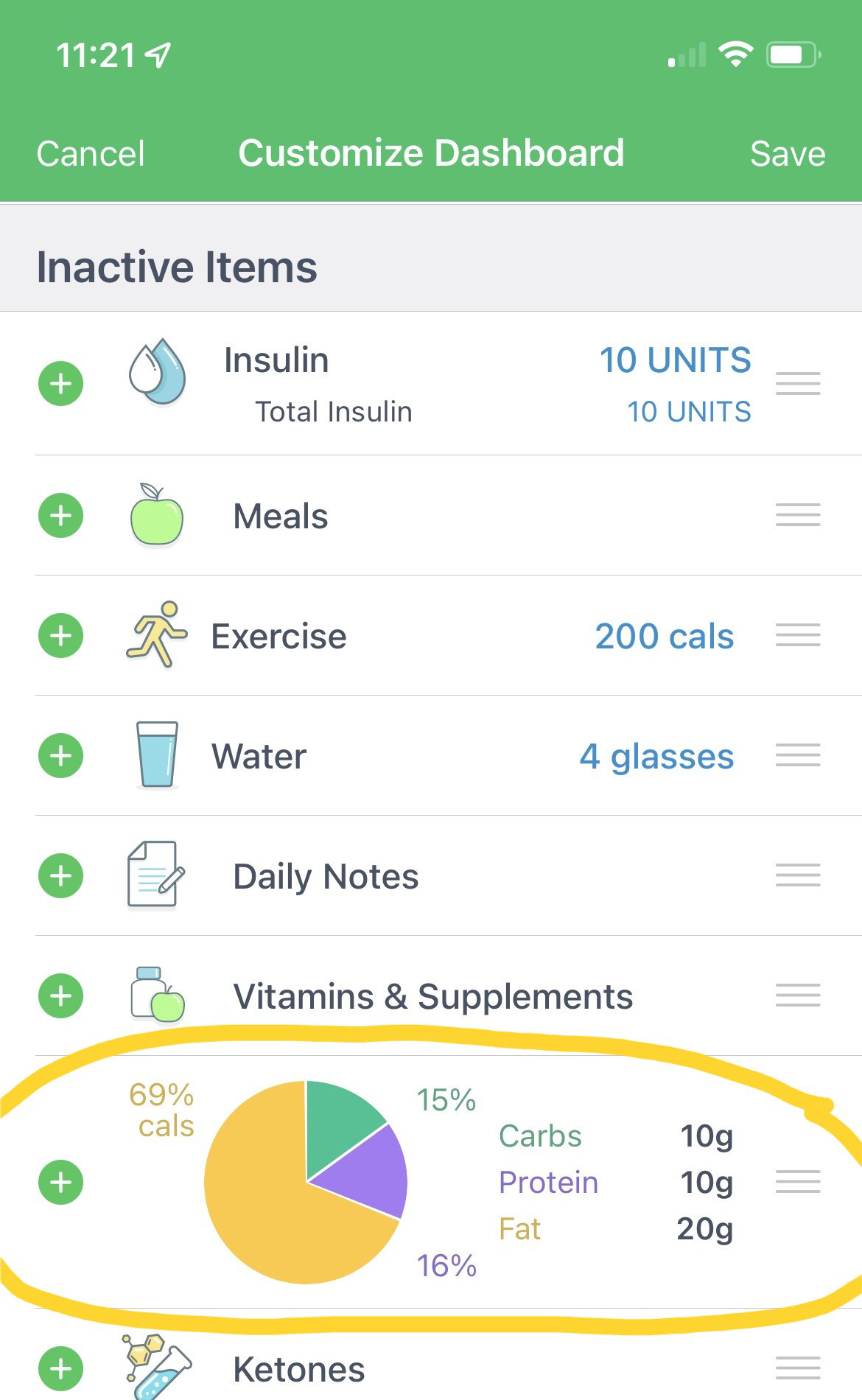
Task: Tap the Water glass icon
Action: tap(157, 755)
